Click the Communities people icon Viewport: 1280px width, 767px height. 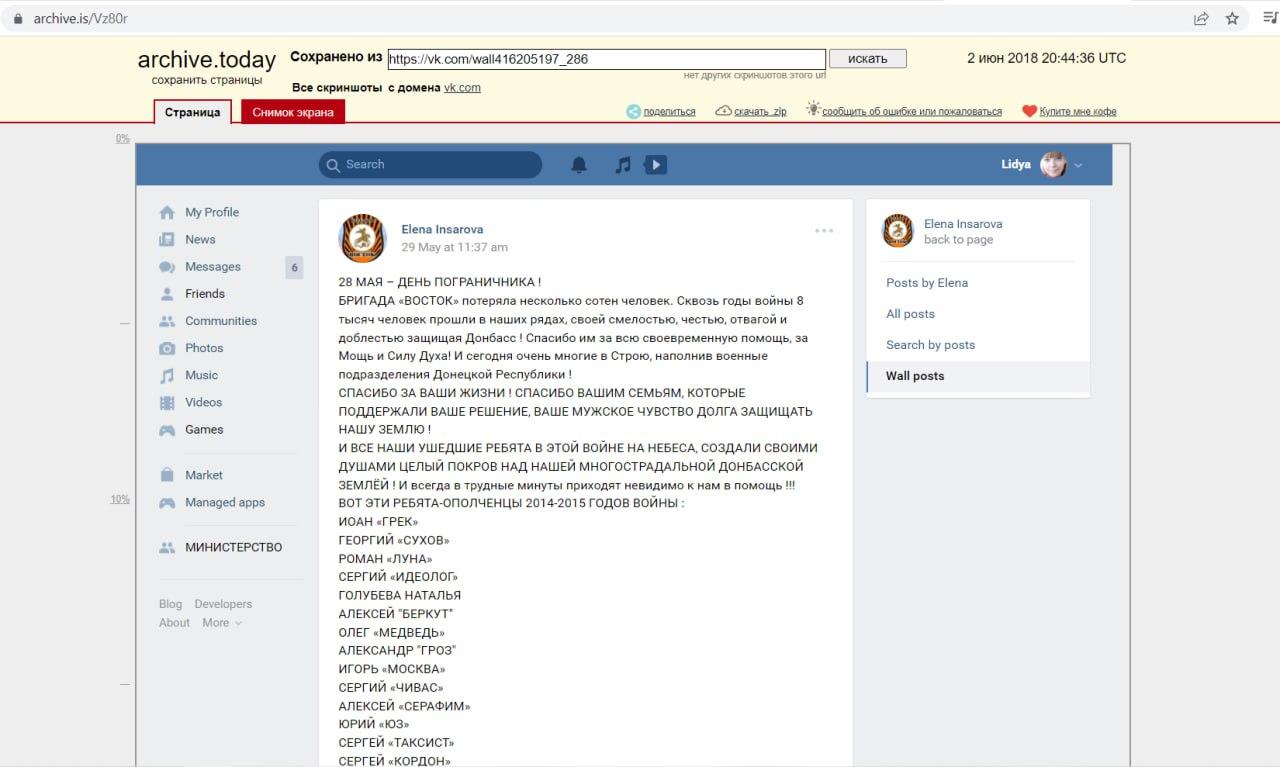tap(167, 321)
